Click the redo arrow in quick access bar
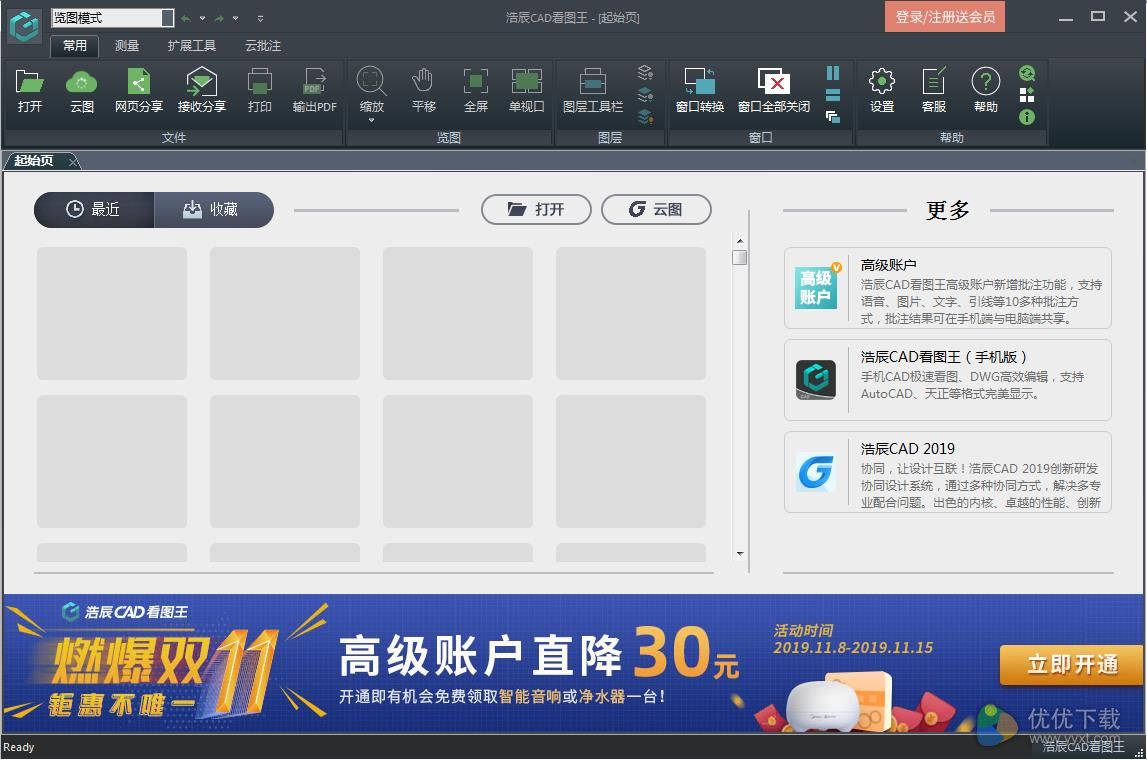Viewport: 1147px width, 760px height. 219,18
